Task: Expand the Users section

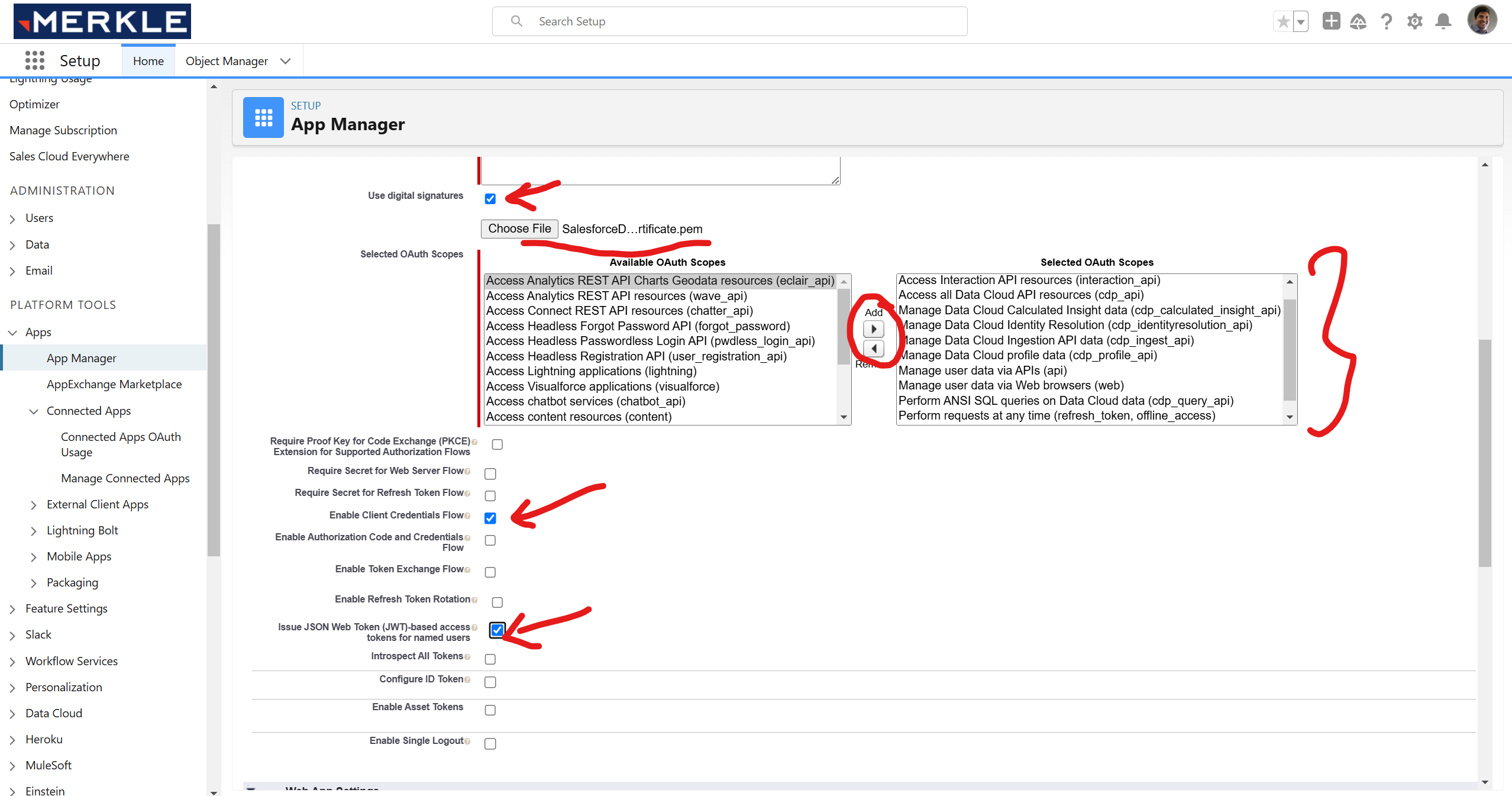Action: (12, 219)
